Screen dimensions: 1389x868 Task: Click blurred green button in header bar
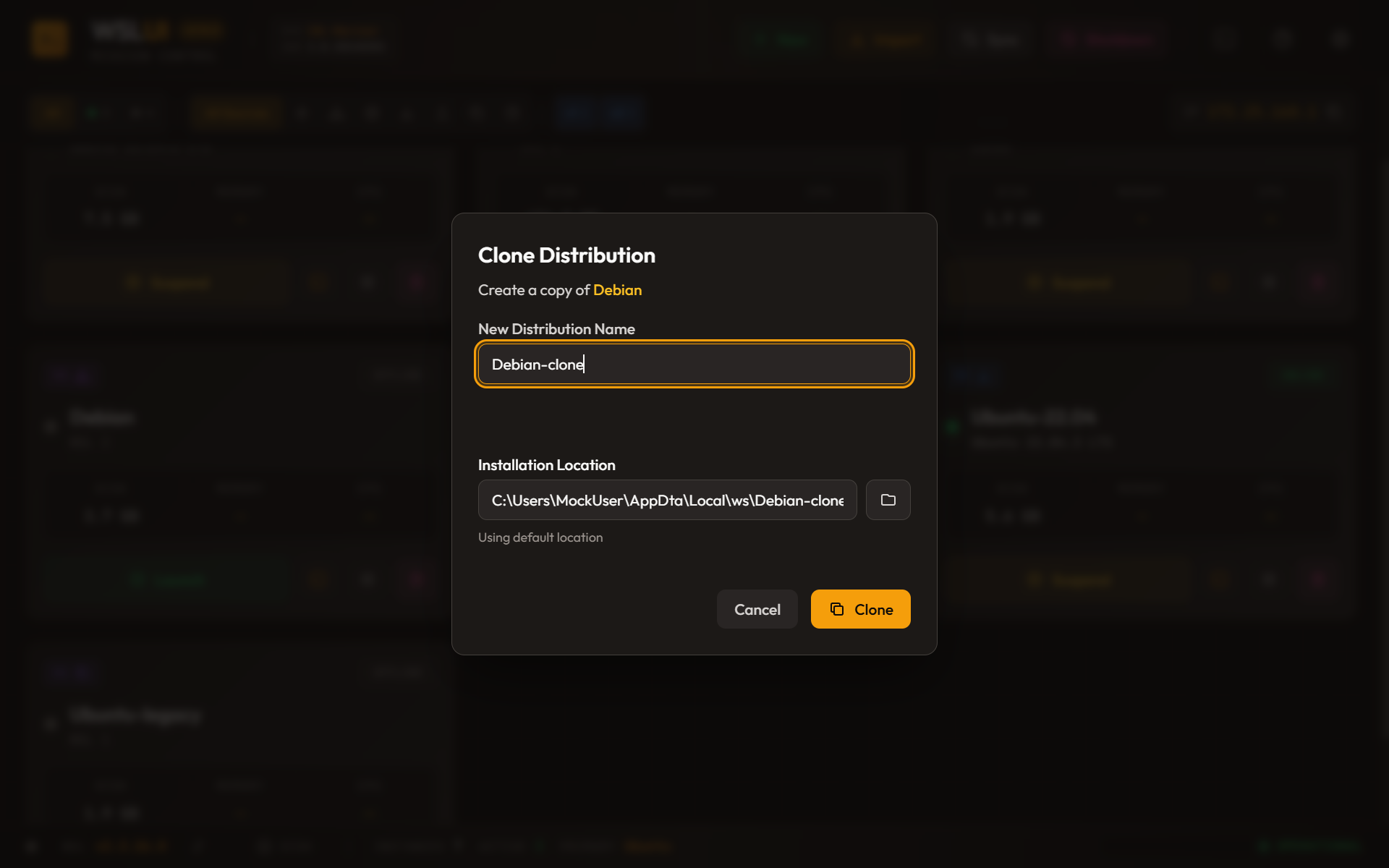point(780,41)
